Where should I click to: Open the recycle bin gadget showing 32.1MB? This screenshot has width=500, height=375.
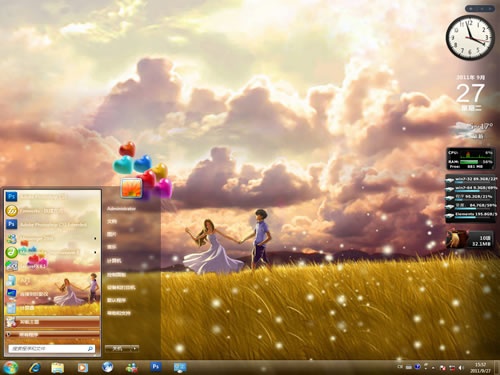470,240
